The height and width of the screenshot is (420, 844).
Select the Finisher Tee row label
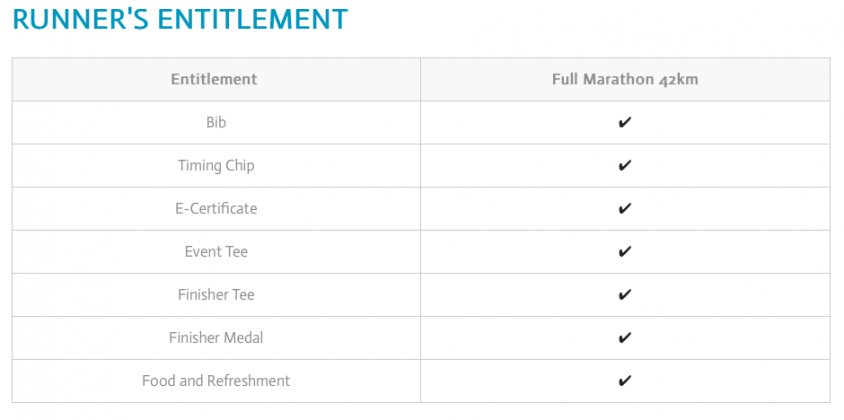click(x=216, y=295)
